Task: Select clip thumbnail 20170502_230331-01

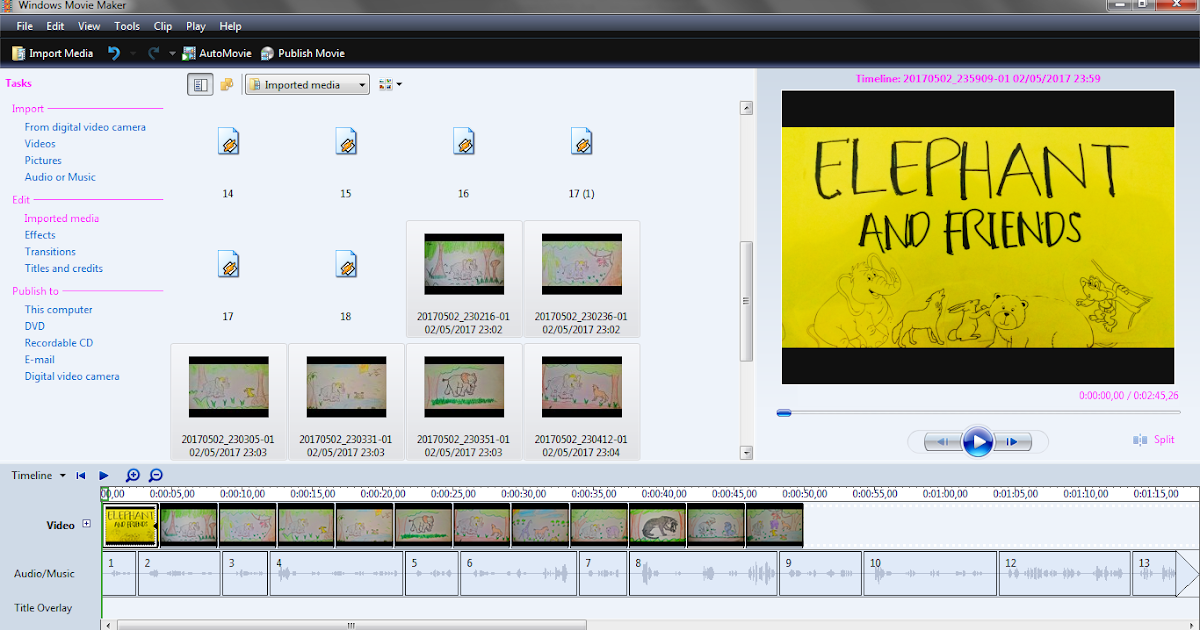Action: pyautogui.click(x=346, y=387)
